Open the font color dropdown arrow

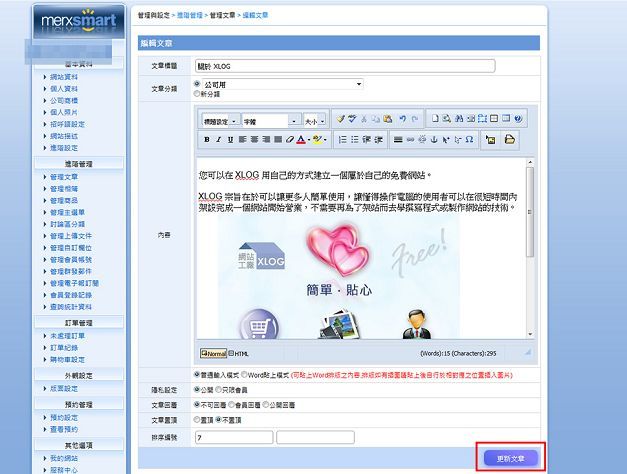click(309, 140)
